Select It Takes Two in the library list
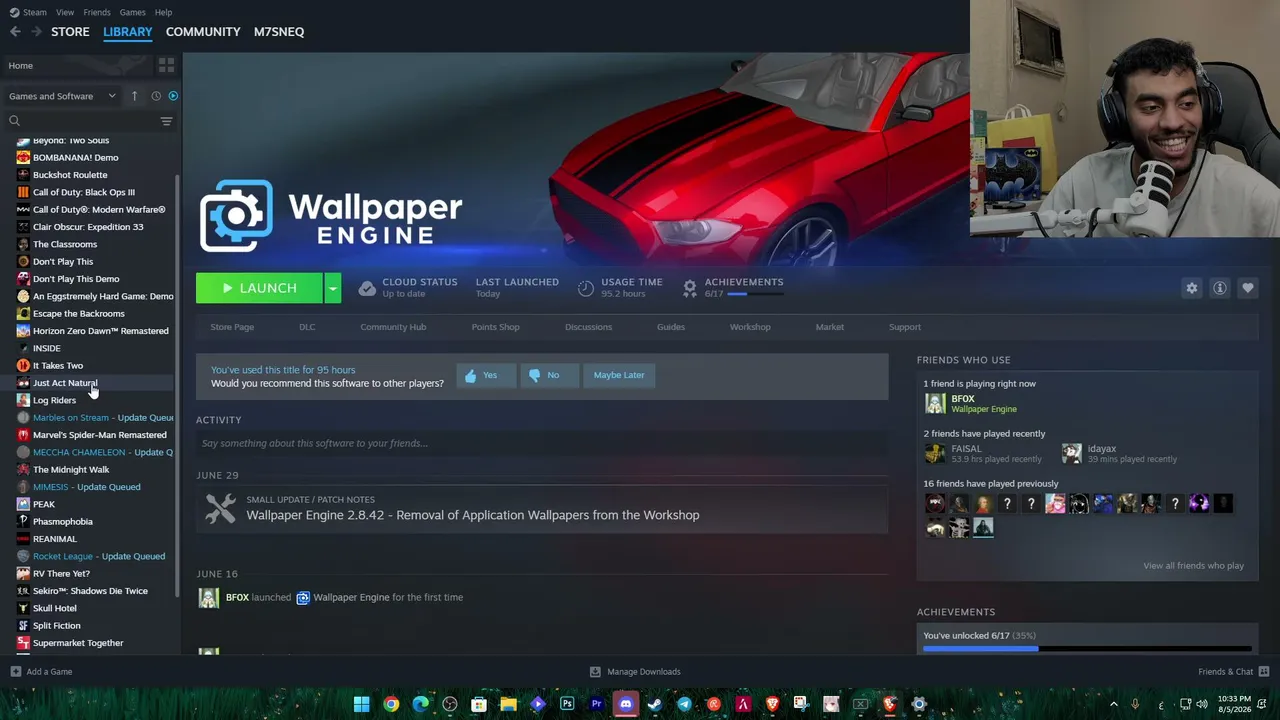Viewport: 1280px width, 720px height. tap(58, 366)
